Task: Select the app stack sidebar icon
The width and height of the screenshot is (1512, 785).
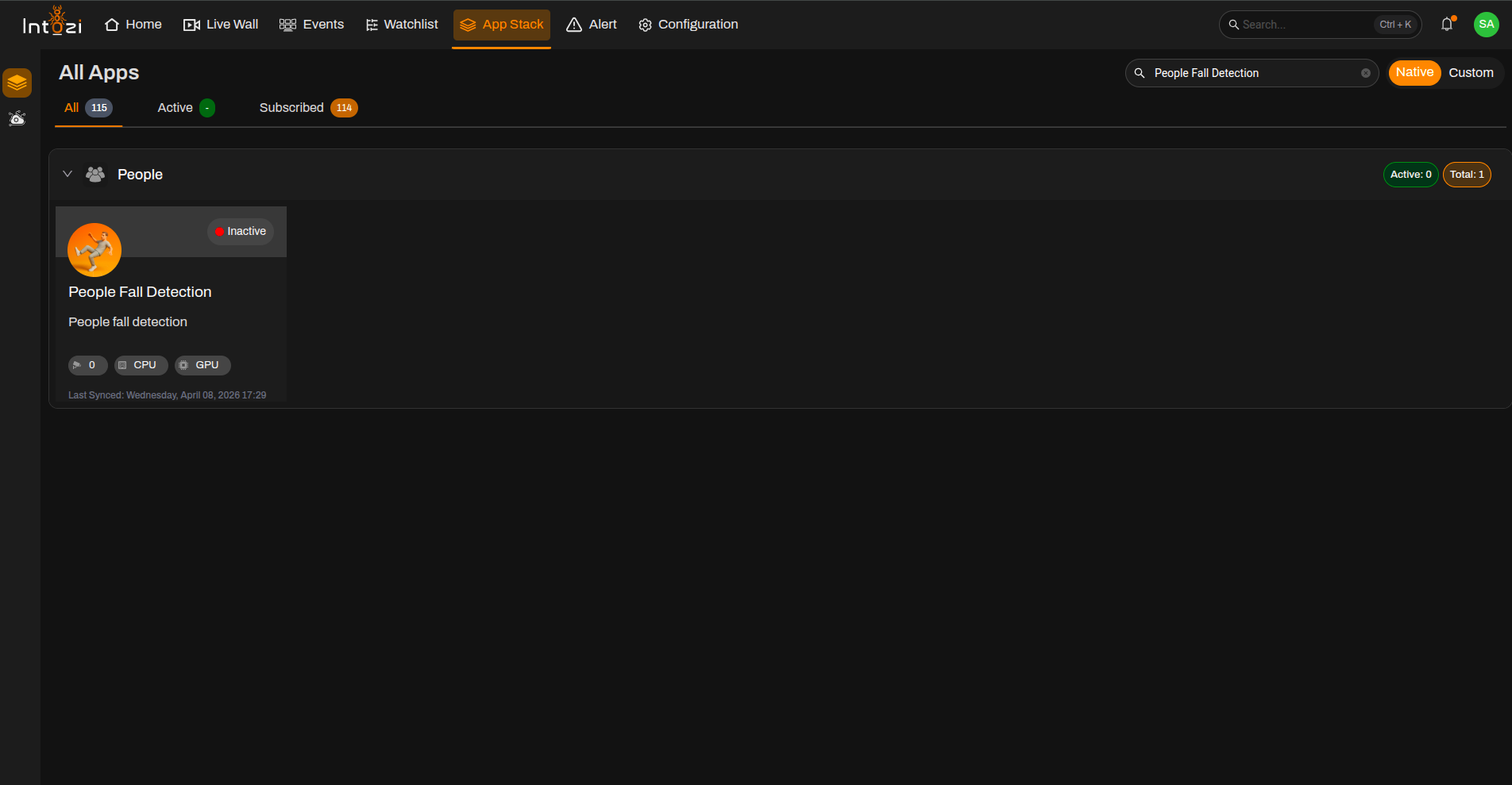Action: tap(17, 83)
